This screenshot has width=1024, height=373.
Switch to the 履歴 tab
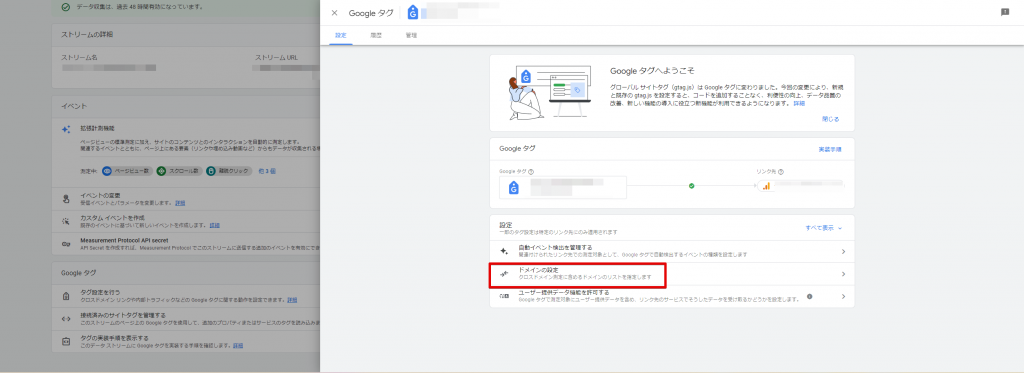pos(376,35)
